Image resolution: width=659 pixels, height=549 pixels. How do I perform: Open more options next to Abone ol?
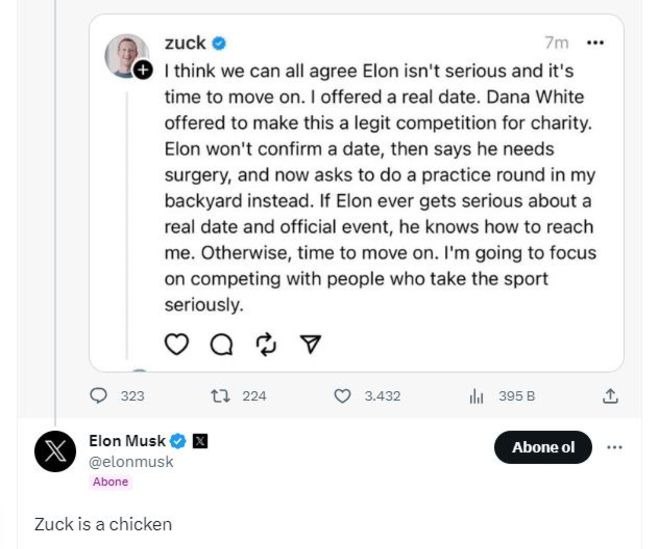point(615,447)
